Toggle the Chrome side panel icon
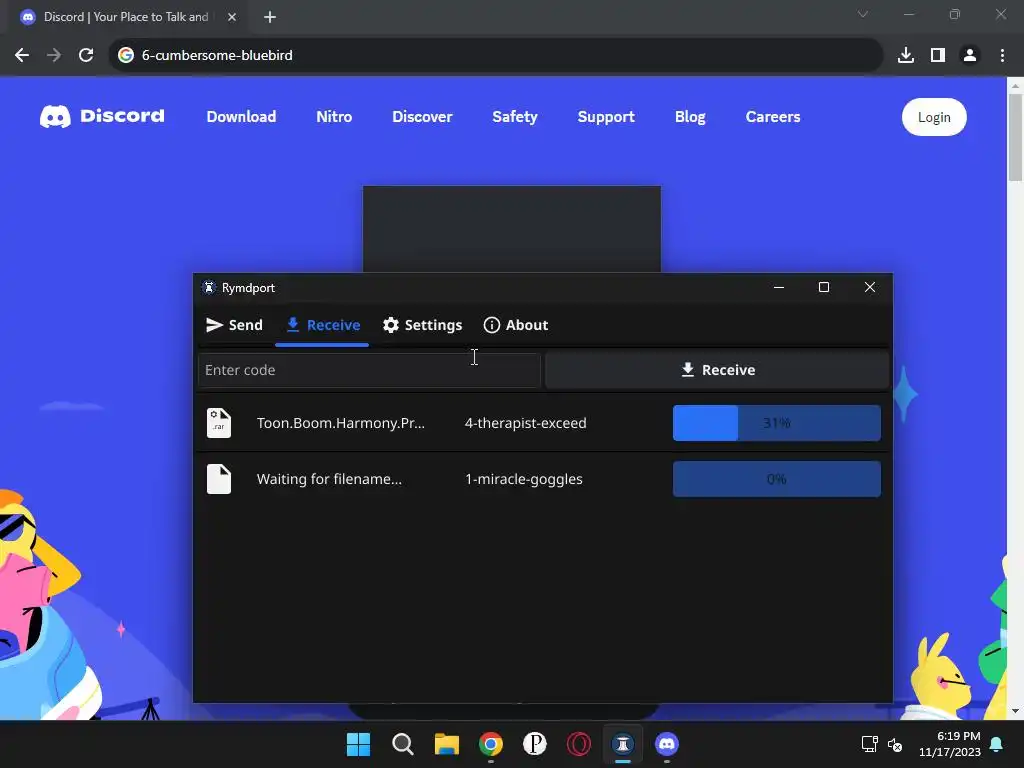1024x768 pixels. click(x=938, y=55)
